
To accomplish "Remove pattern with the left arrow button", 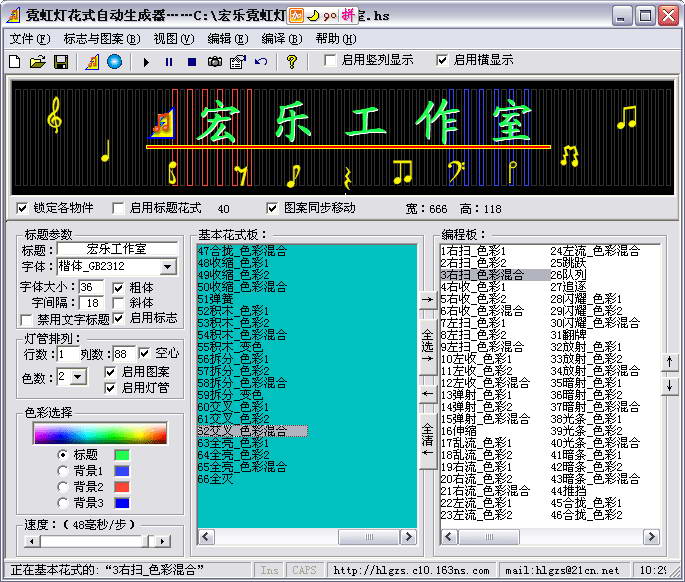I will pos(427,394).
